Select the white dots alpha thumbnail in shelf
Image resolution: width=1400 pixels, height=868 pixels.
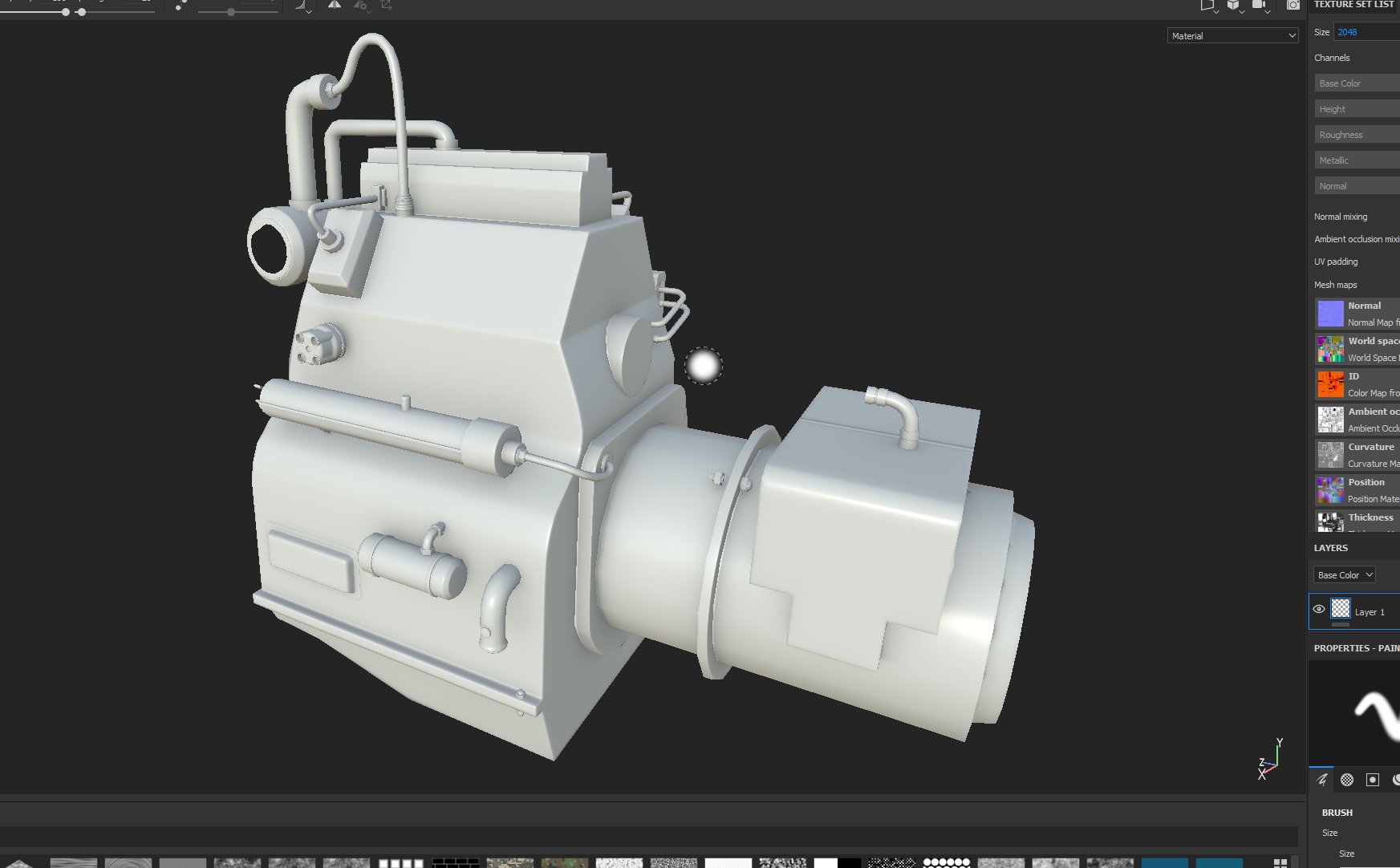click(947, 863)
